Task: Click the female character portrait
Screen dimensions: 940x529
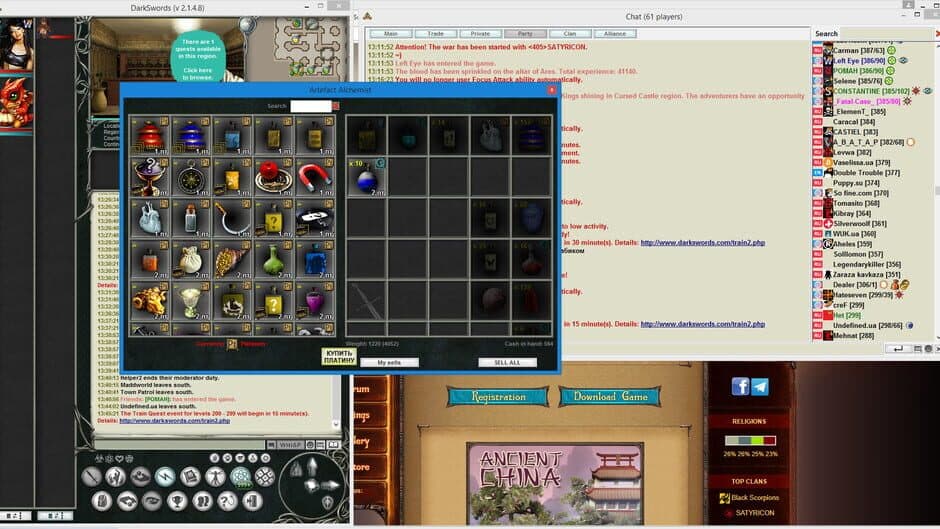Action: point(16,44)
